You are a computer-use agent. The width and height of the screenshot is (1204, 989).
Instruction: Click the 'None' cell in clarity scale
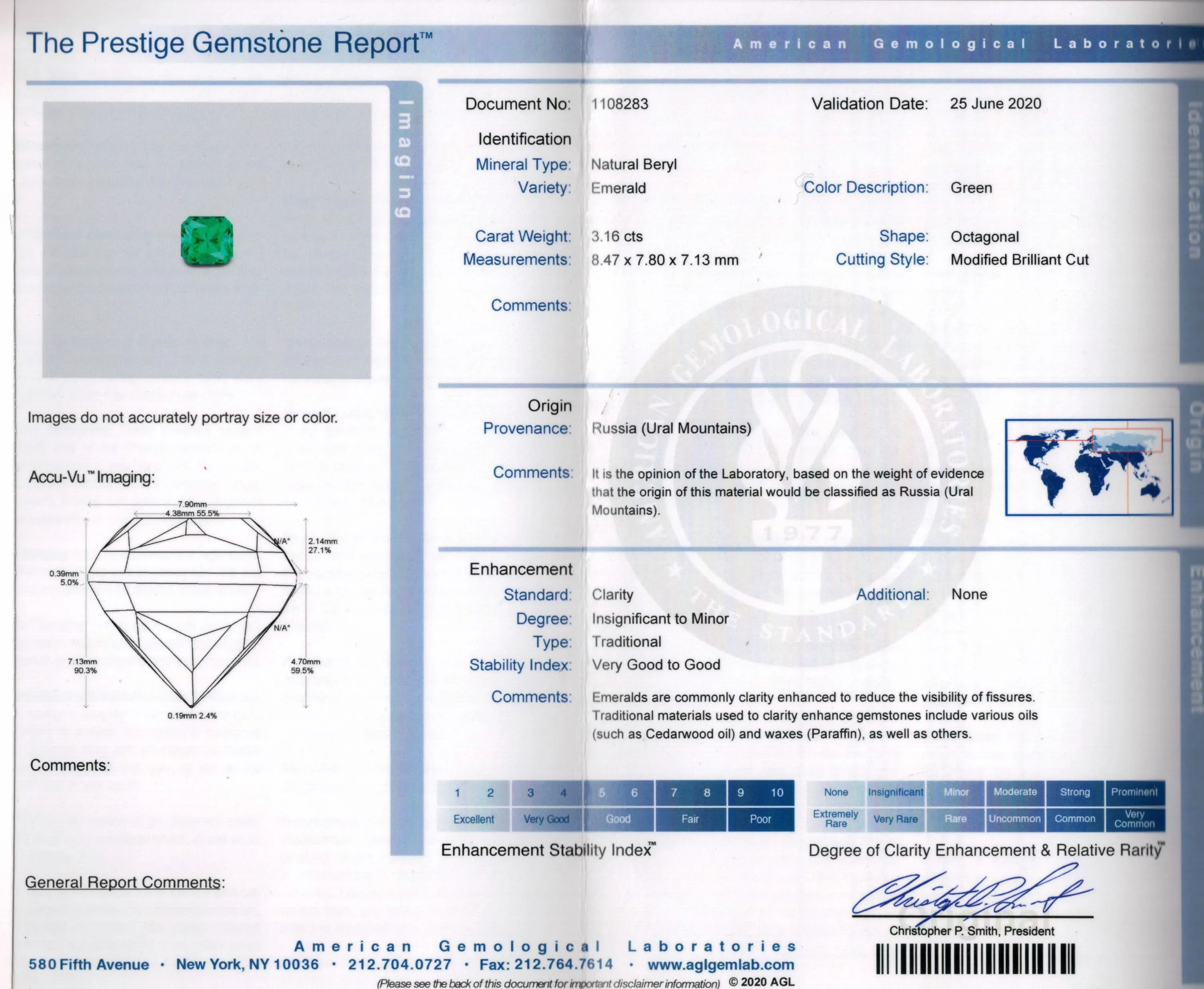point(836,792)
